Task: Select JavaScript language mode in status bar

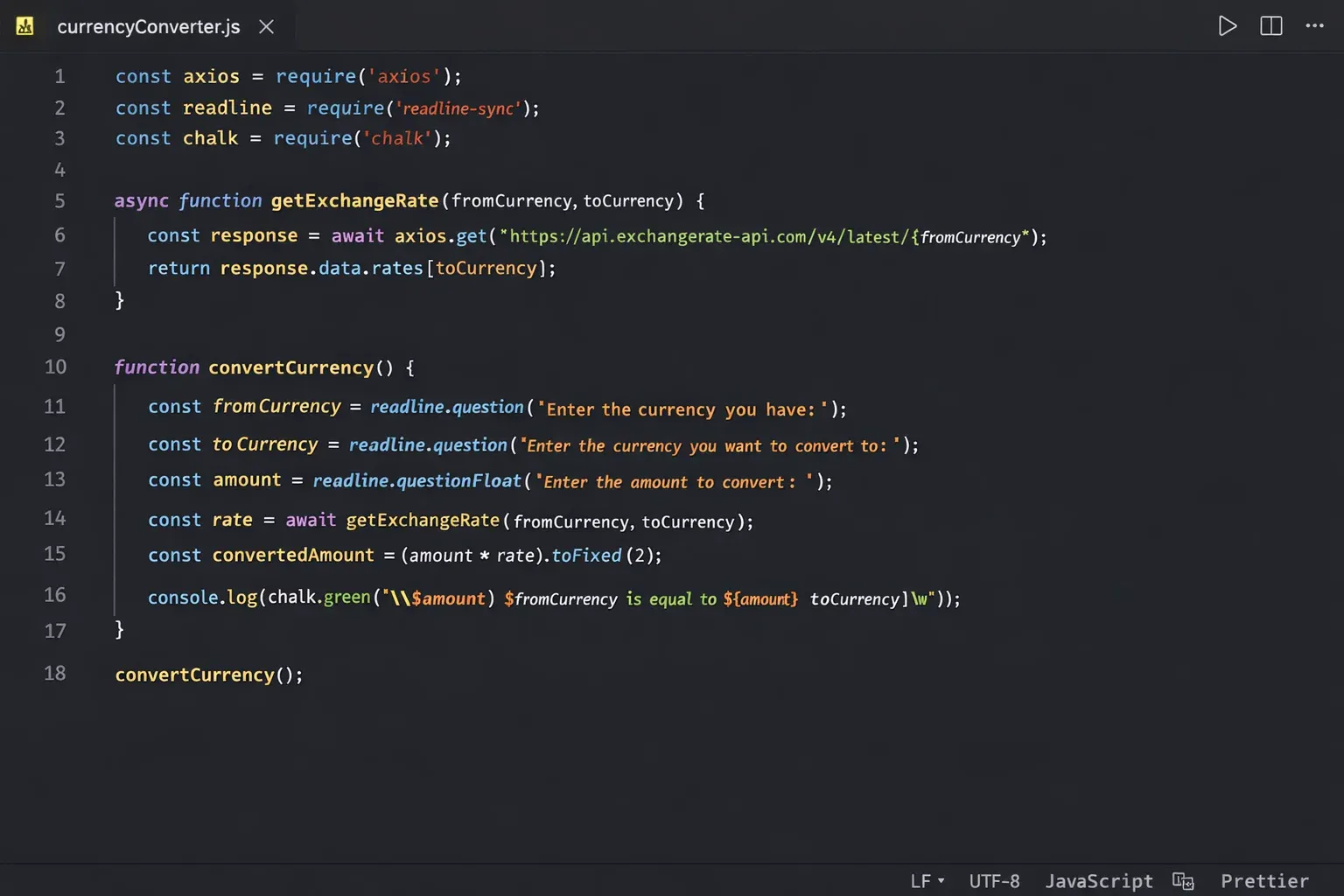Action: tap(1098, 881)
